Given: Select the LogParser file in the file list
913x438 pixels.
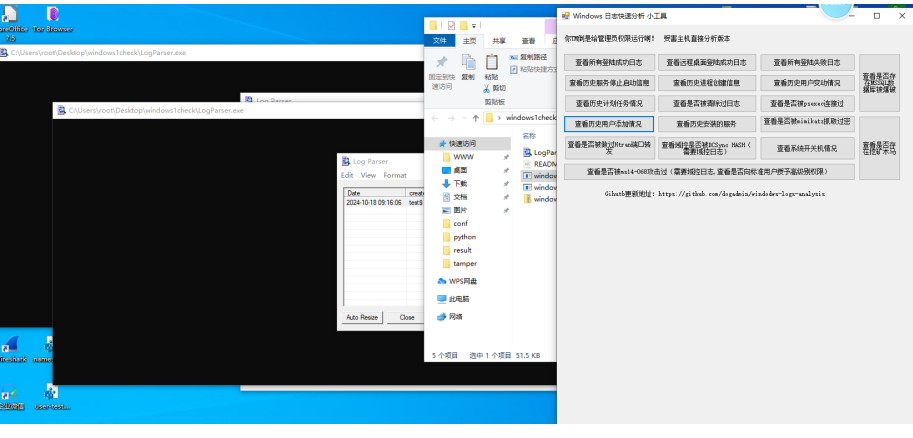Looking at the screenshot, I should (540, 153).
